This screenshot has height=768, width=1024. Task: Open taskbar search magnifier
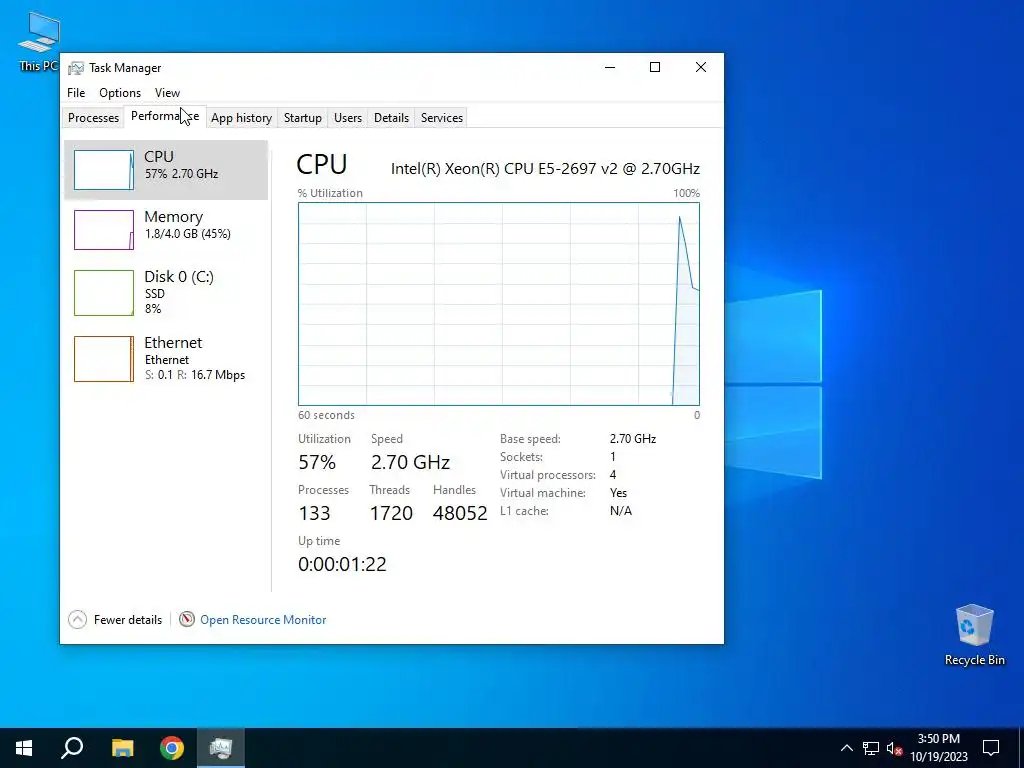click(72, 748)
